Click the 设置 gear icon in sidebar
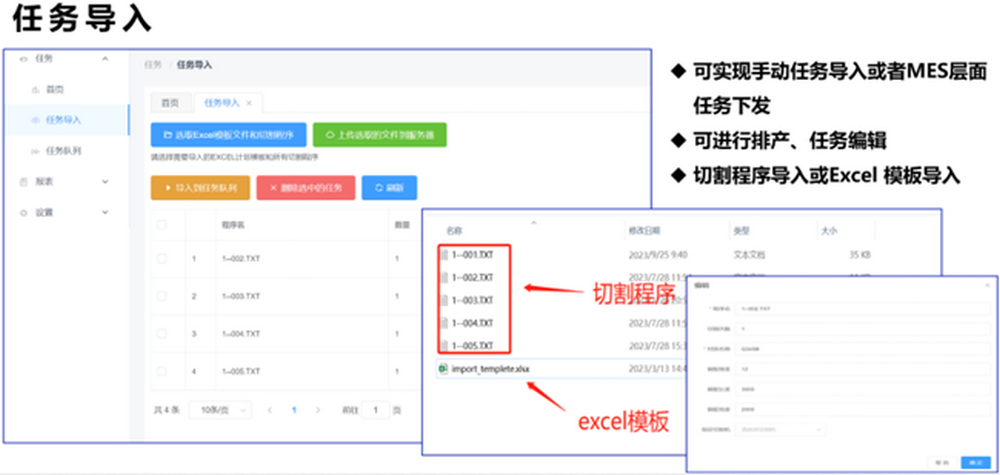1000x475 pixels. tap(25, 213)
